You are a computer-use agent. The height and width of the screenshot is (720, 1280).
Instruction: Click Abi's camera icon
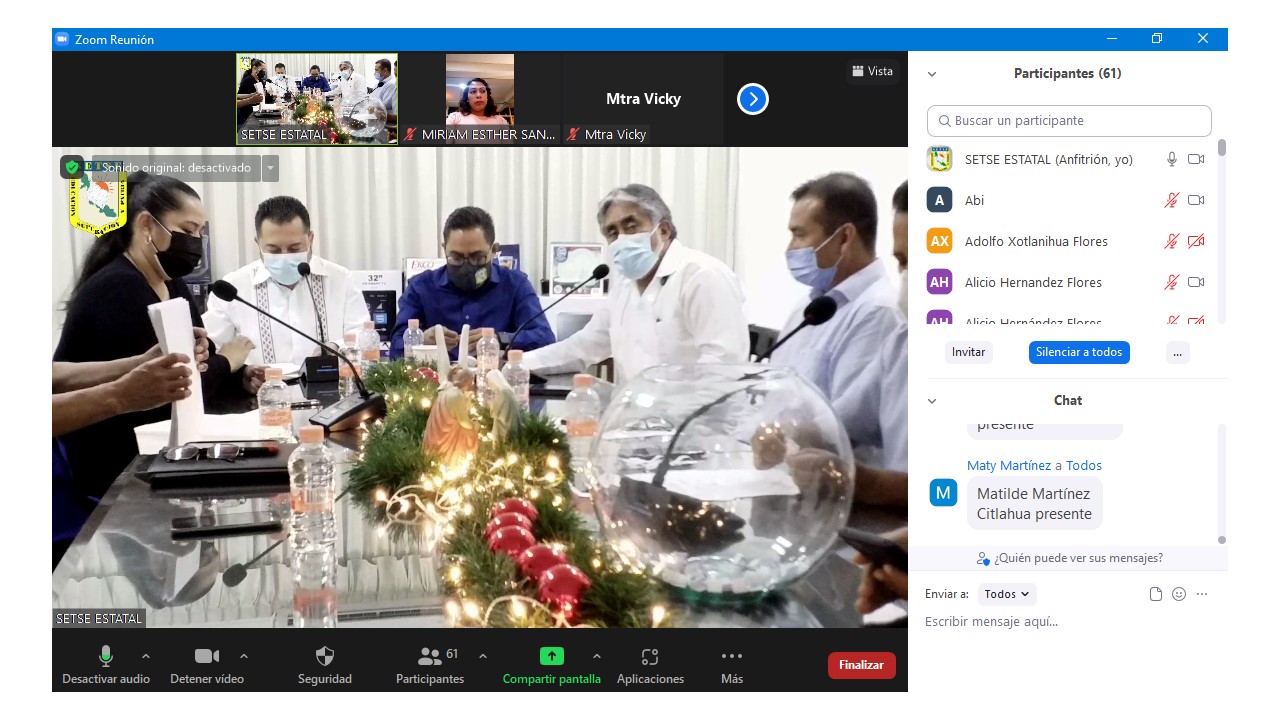click(x=1196, y=200)
